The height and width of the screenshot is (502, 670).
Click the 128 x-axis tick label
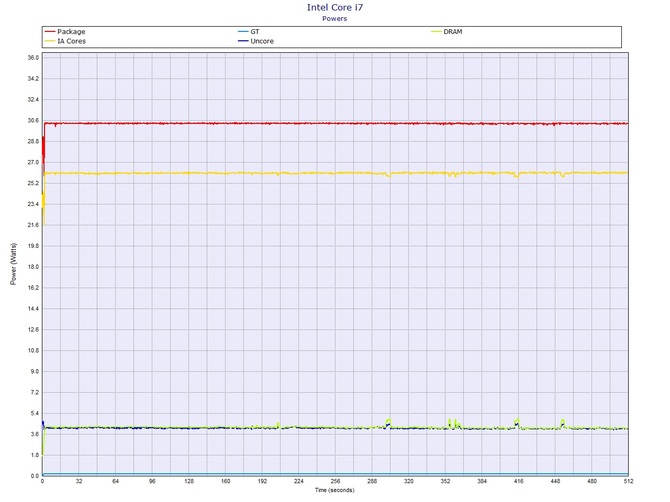point(189,481)
